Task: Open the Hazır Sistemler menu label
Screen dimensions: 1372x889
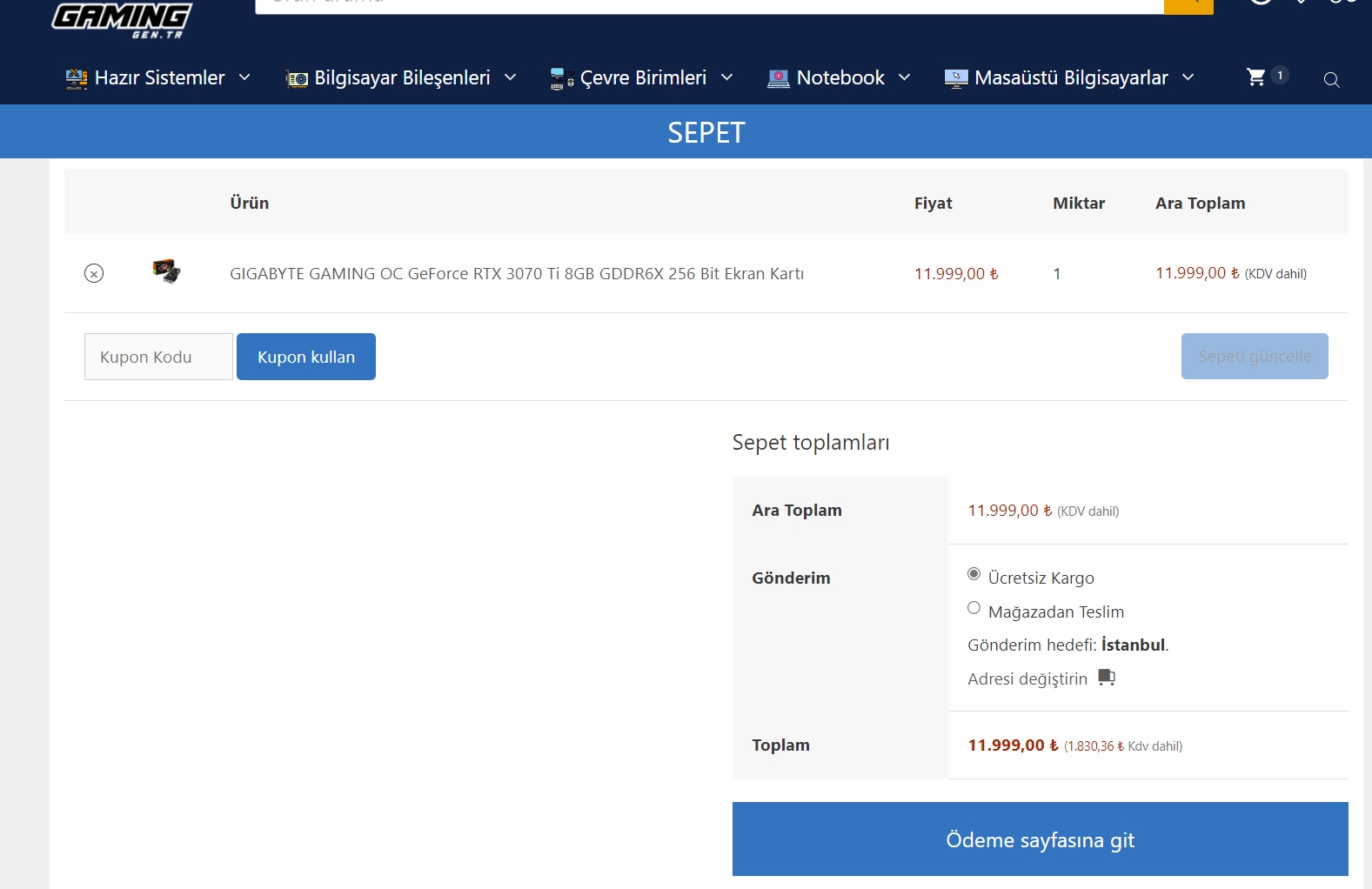Action: pyautogui.click(x=160, y=78)
